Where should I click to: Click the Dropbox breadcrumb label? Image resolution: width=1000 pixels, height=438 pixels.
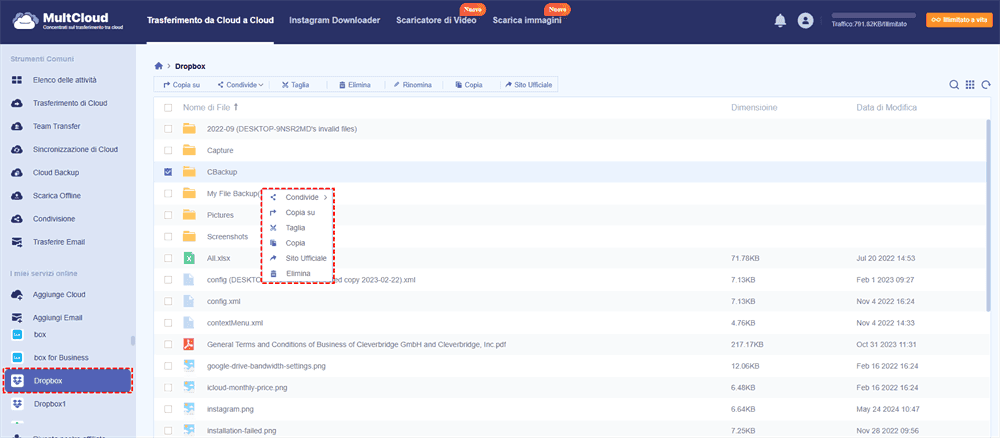tap(190, 66)
